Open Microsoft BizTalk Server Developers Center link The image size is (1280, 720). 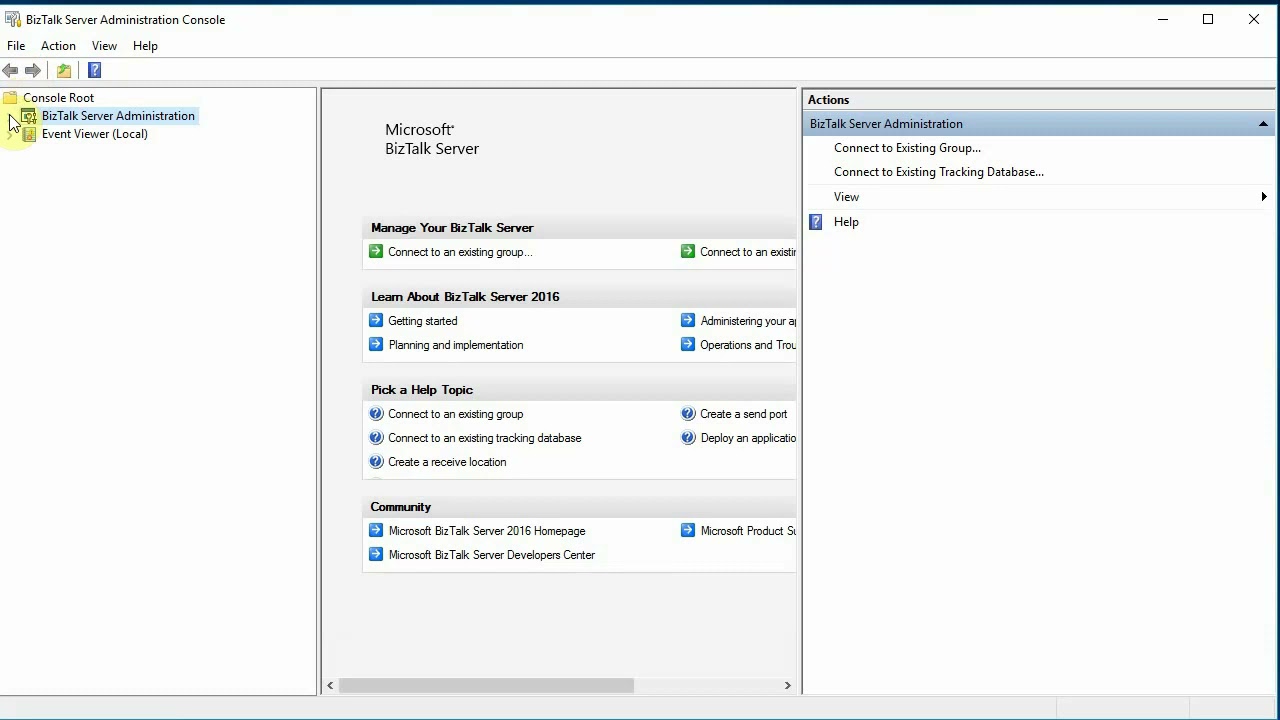point(492,555)
